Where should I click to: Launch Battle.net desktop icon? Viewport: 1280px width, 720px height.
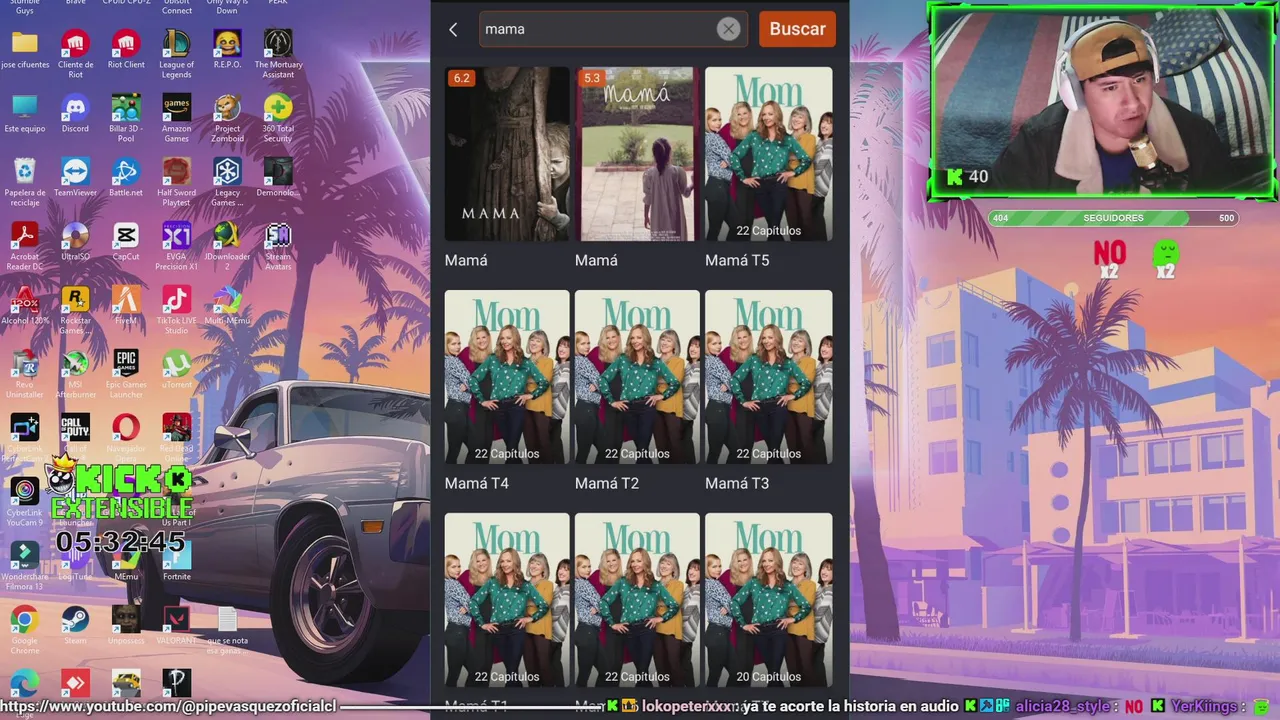pyautogui.click(x=126, y=177)
